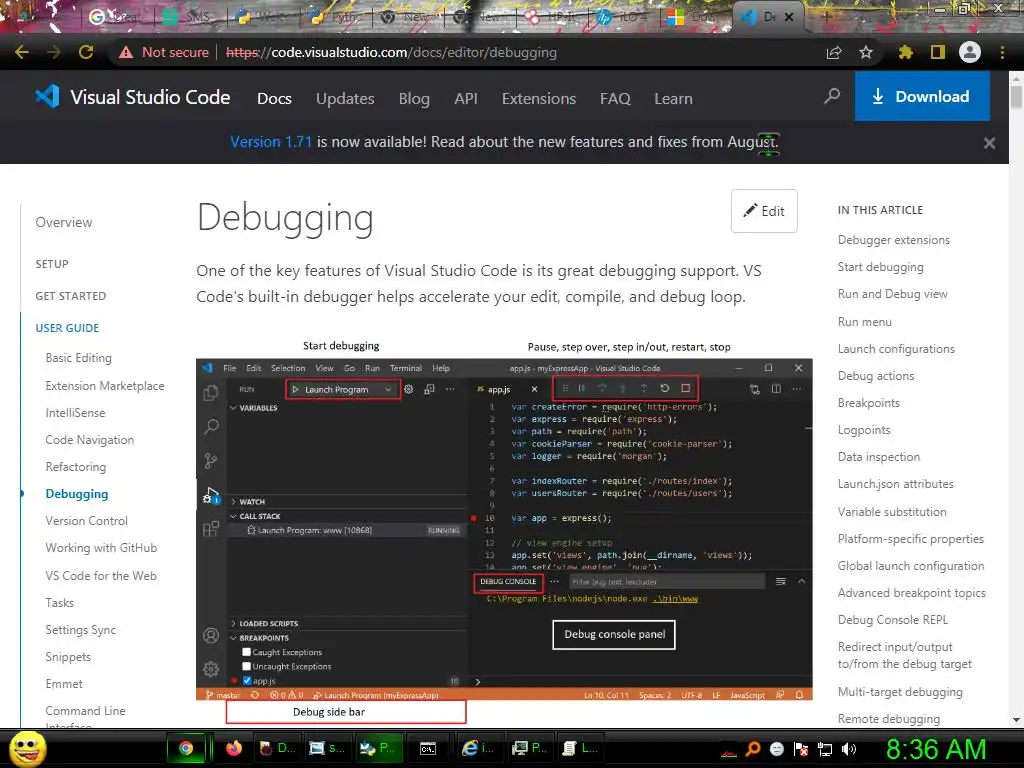1024x768 pixels.
Task: Open the API navigation item
Action: click(x=466, y=99)
